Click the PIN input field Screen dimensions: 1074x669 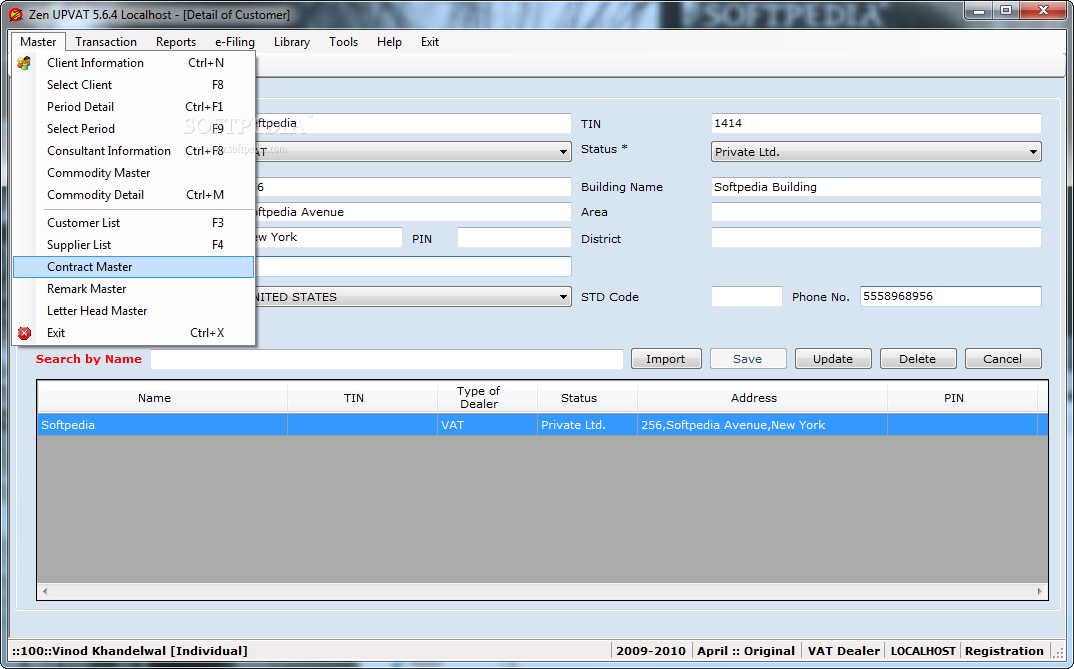(514, 238)
